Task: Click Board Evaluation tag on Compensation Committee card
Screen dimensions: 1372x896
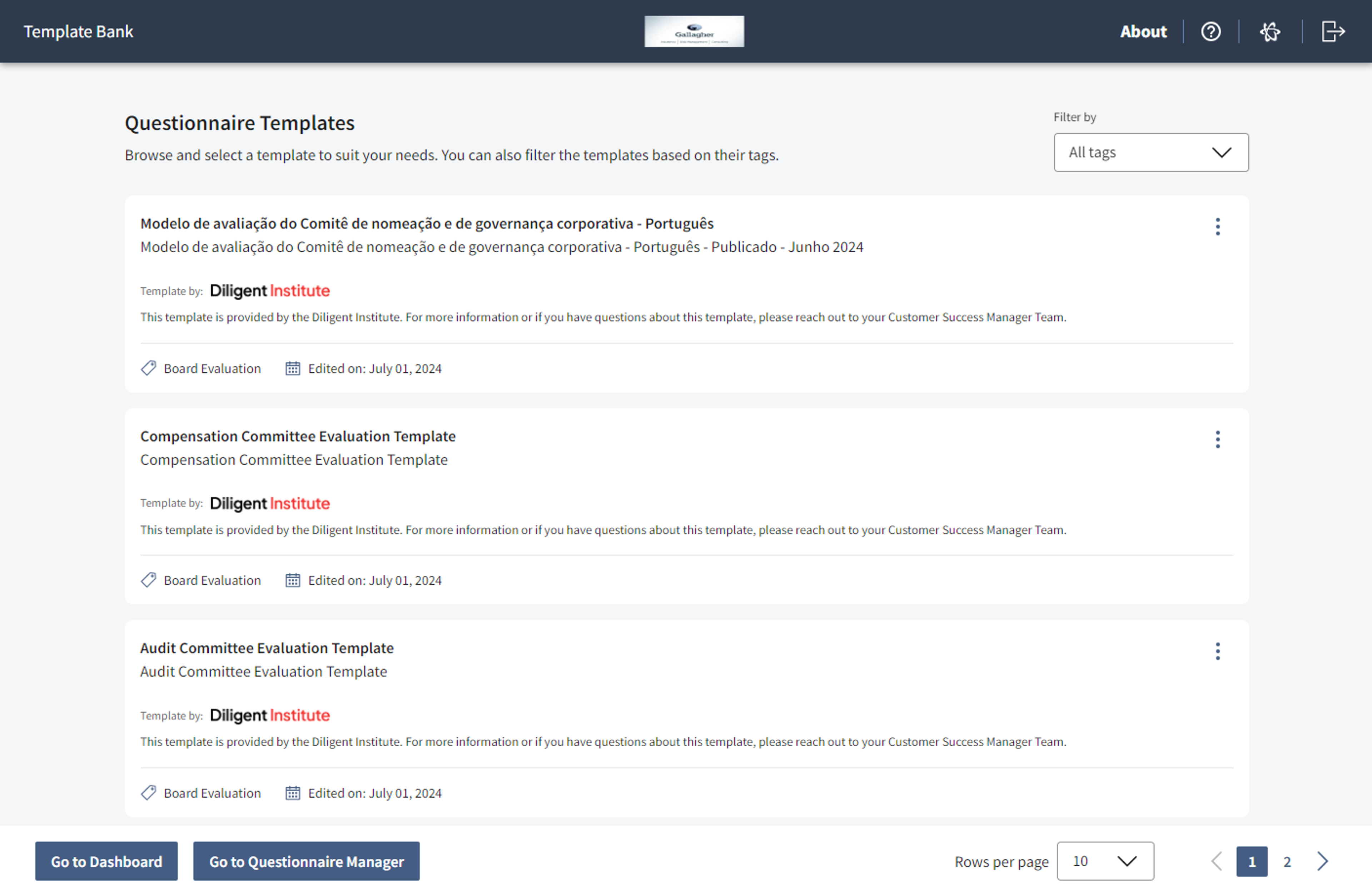Action: click(x=212, y=581)
